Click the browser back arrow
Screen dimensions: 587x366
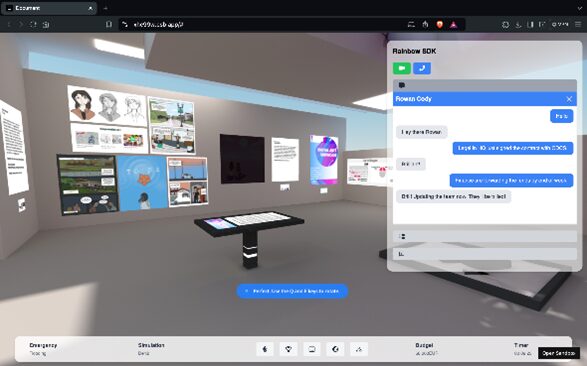[x=9, y=24]
